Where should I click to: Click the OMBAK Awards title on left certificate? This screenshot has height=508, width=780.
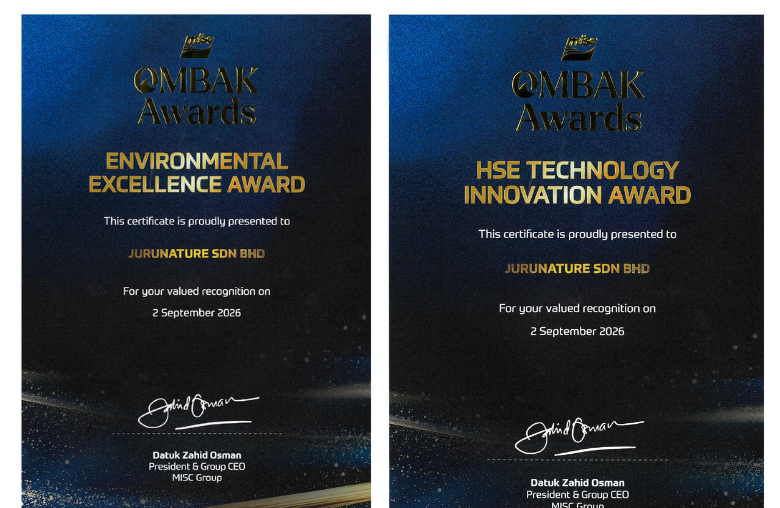click(x=196, y=96)
